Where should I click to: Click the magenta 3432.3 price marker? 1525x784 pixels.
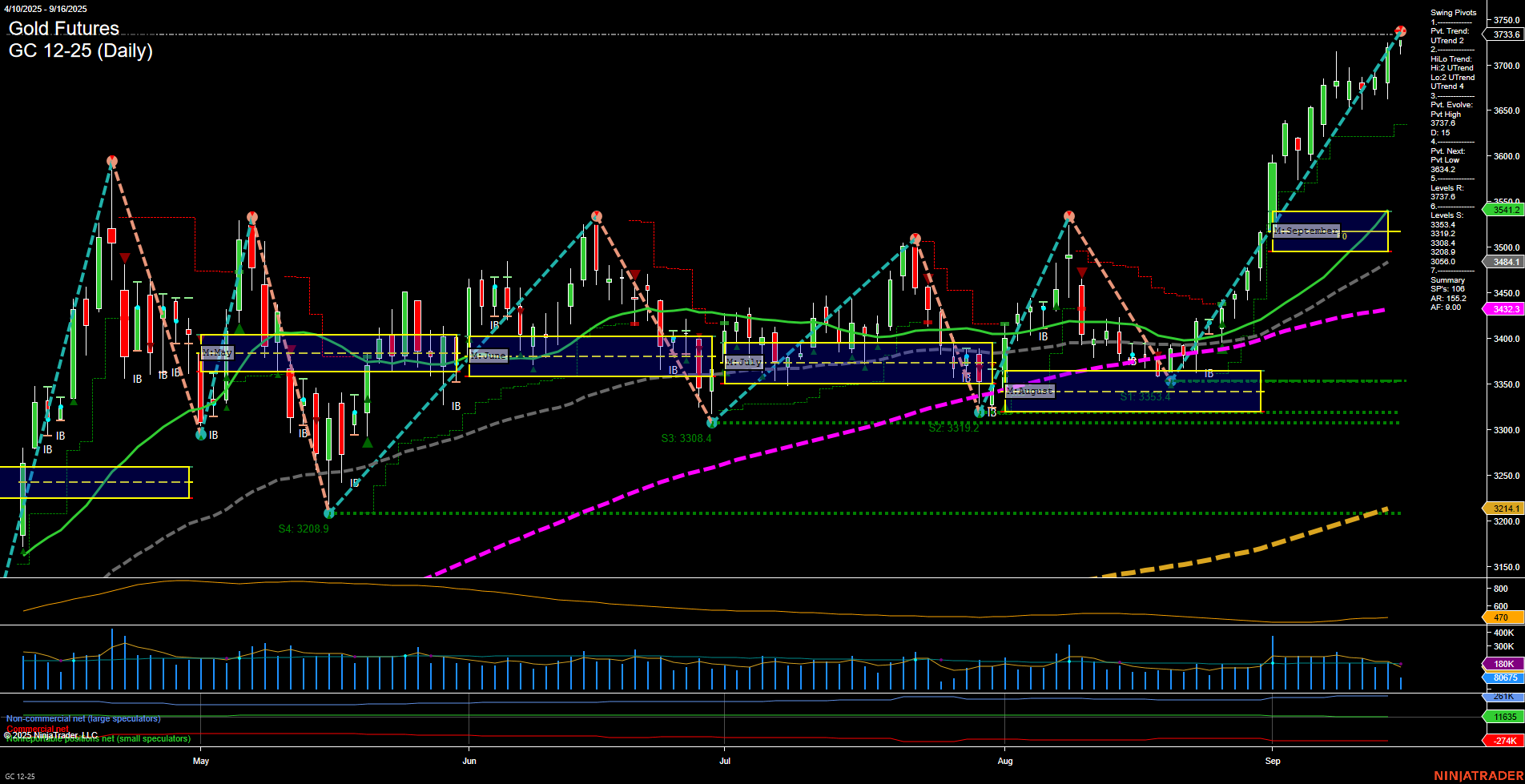(1505, 309)
